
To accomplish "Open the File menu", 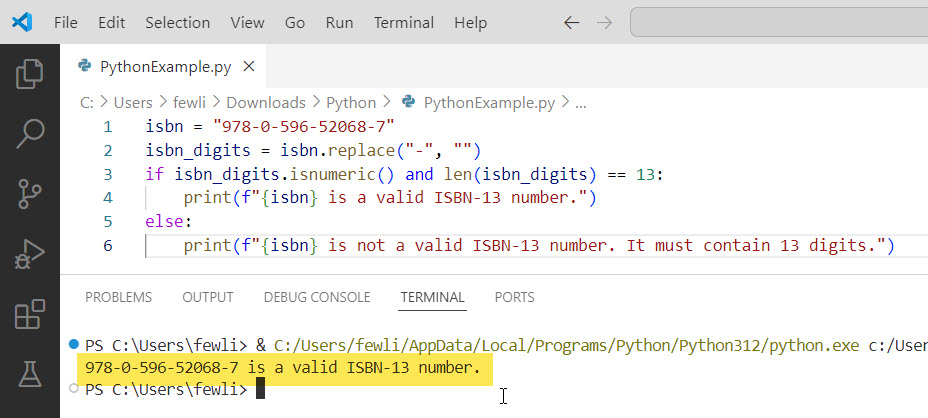I will point(66,22).
